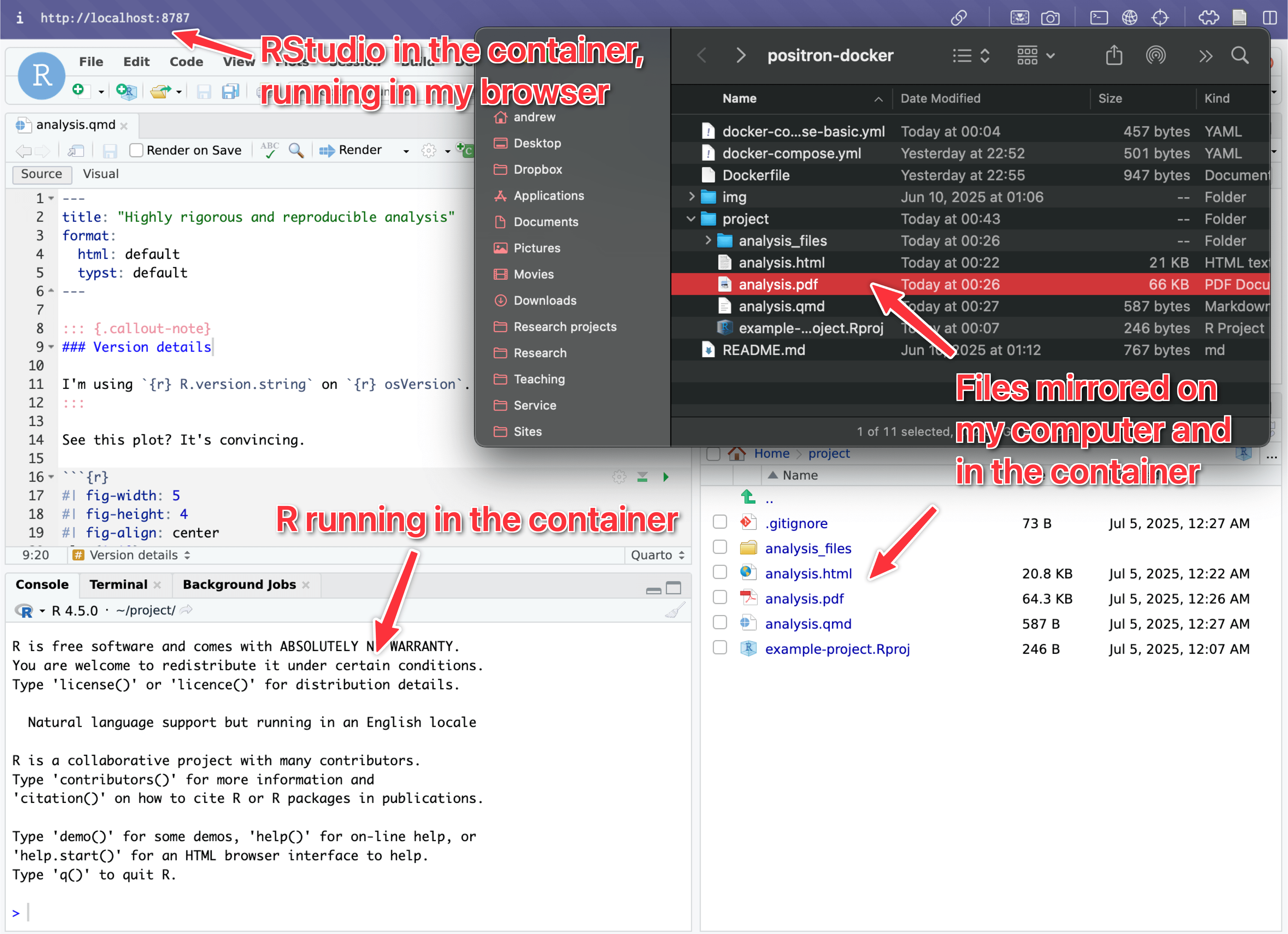Click the spell check ABC icon
This screenshot has height=934, width=1288.
269,150
